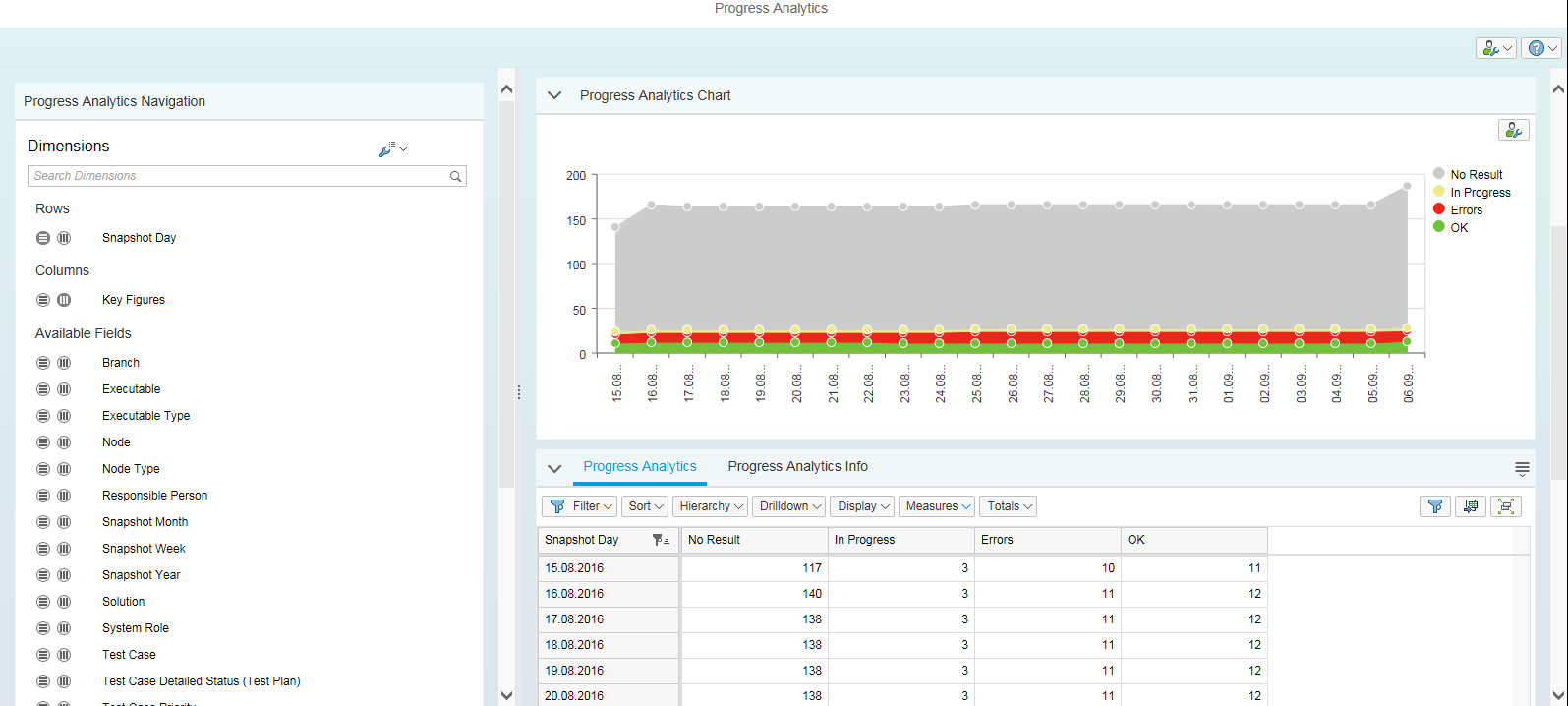1568x706 pixels.
Task: Add Key Figures to columns icon
Action: coord(64,300)
